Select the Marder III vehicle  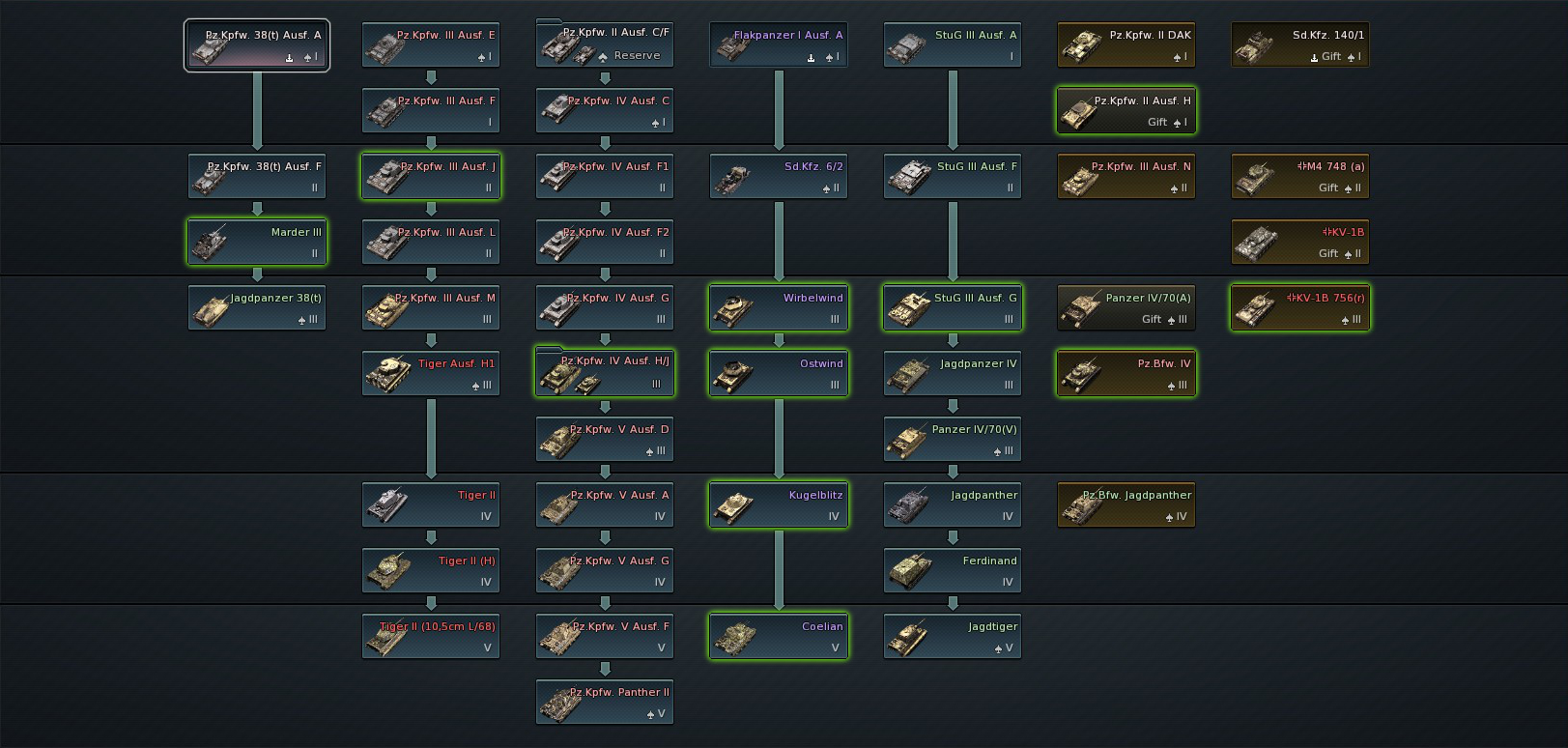257,242
